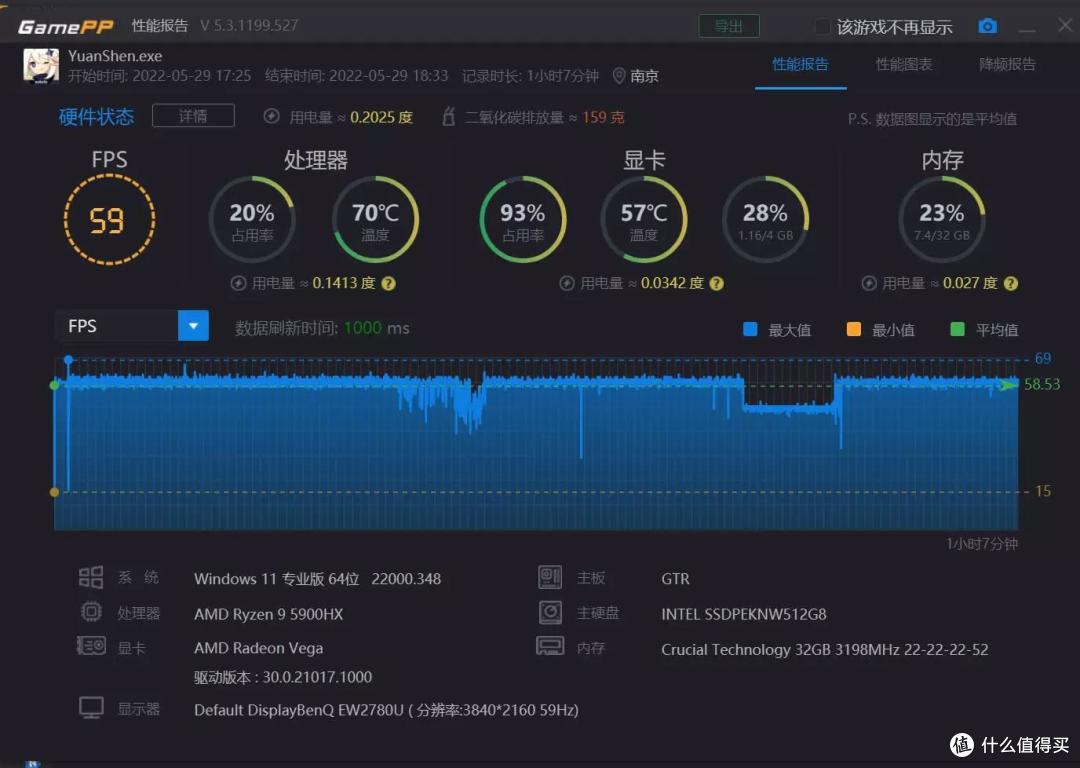Click the processor 70°C 温度 gauge
The width and height of the screenshot is (1080, 768).
click(375, 220)
